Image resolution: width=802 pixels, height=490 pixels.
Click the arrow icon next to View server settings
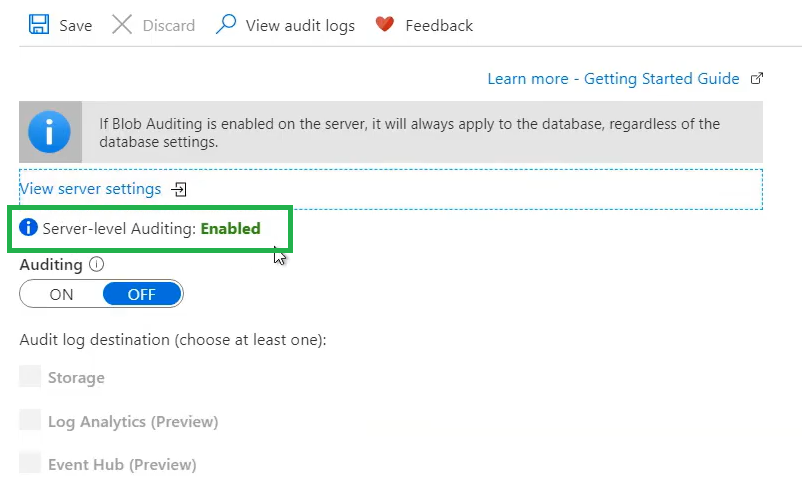pos(179,189)
